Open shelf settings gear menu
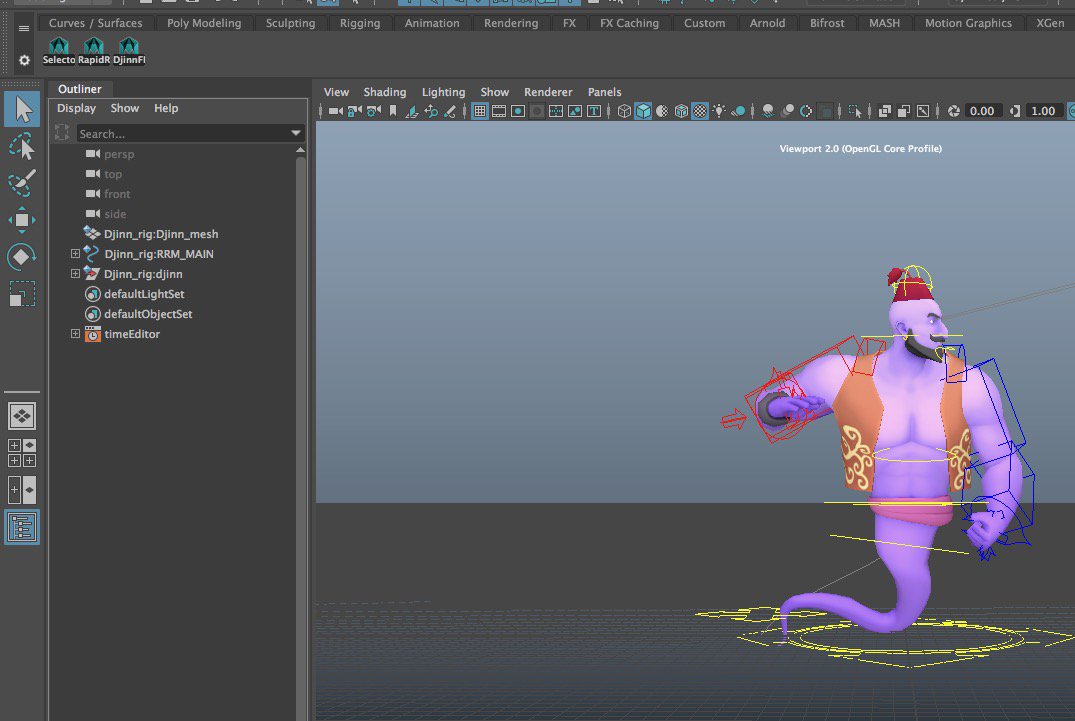Screen dimensions: 1075x721 point(24,60)
